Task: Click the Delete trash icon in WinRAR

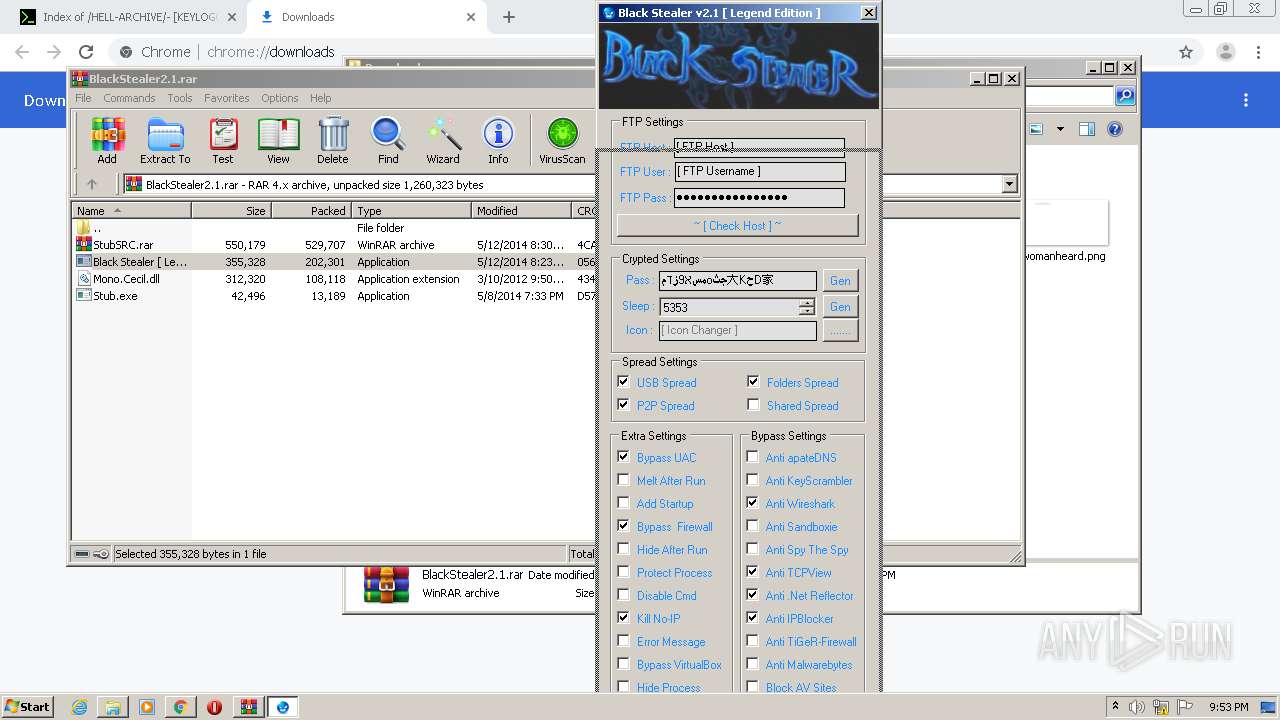Action: tap(333, 140)
